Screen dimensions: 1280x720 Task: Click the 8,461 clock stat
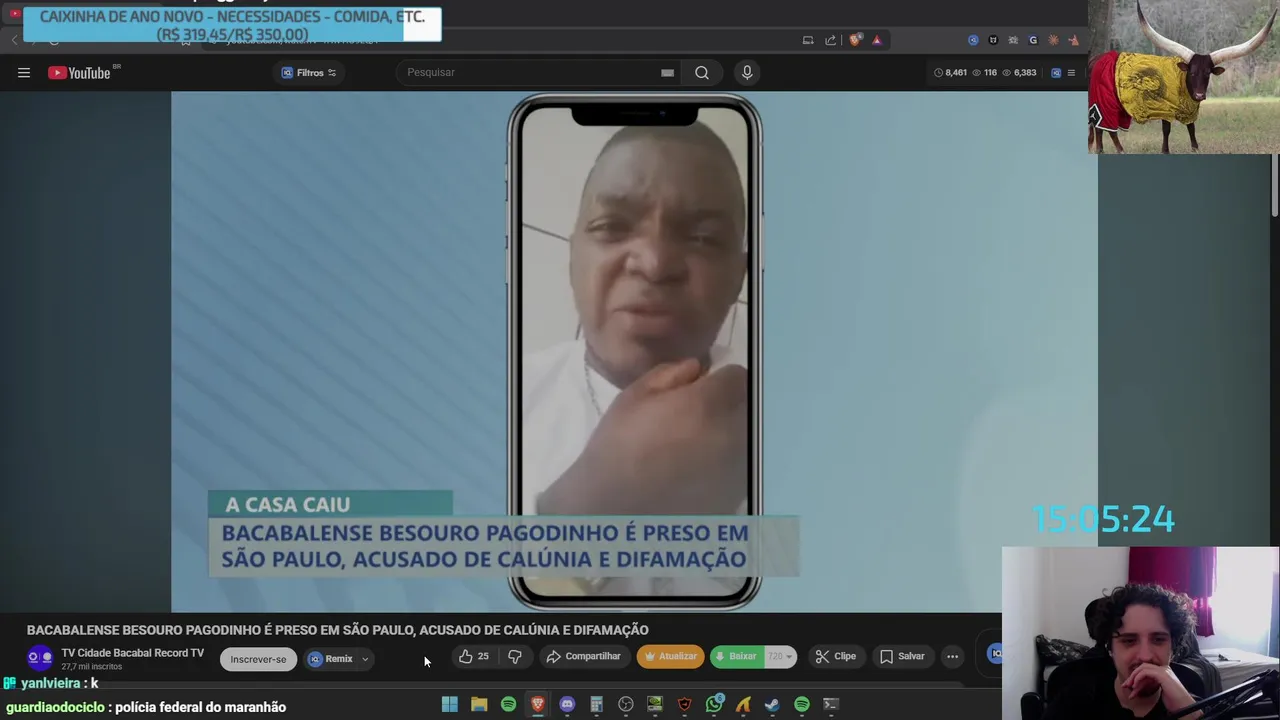pyautogui.click(x=950, y=72)
